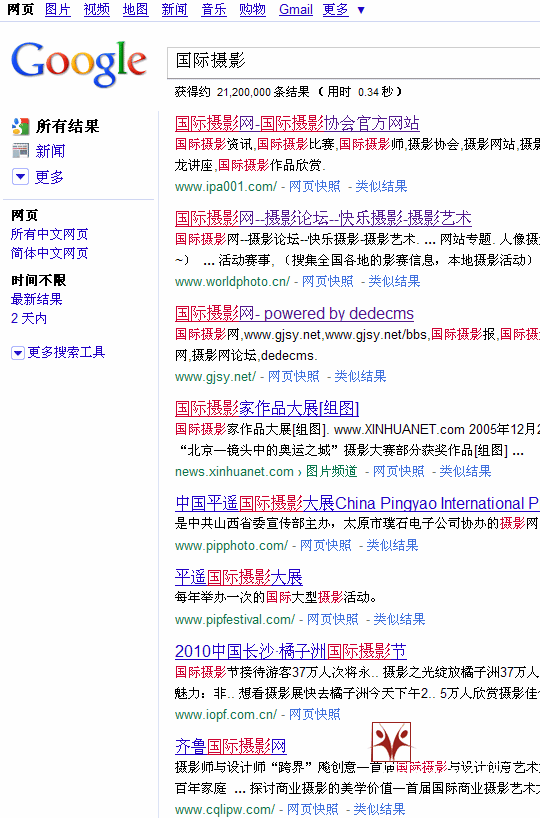Viewport: 540px width, 818px height.
Task: Open 购物 in the top navigation
Action: [253, 9]
